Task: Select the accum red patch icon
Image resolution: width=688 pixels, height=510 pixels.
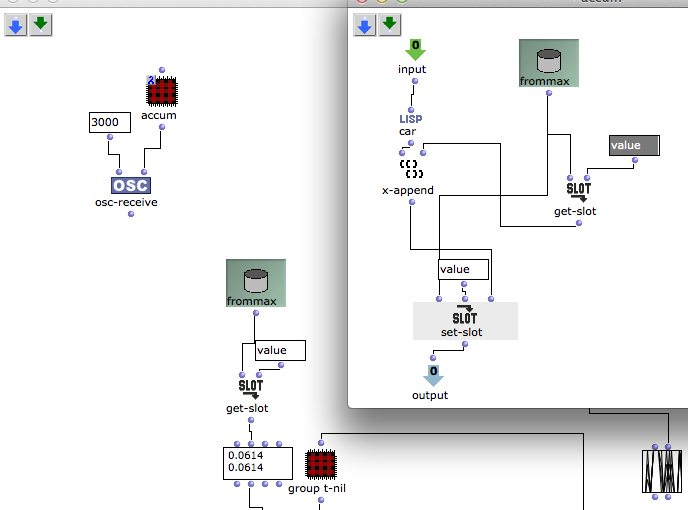Action: point(162,91)
